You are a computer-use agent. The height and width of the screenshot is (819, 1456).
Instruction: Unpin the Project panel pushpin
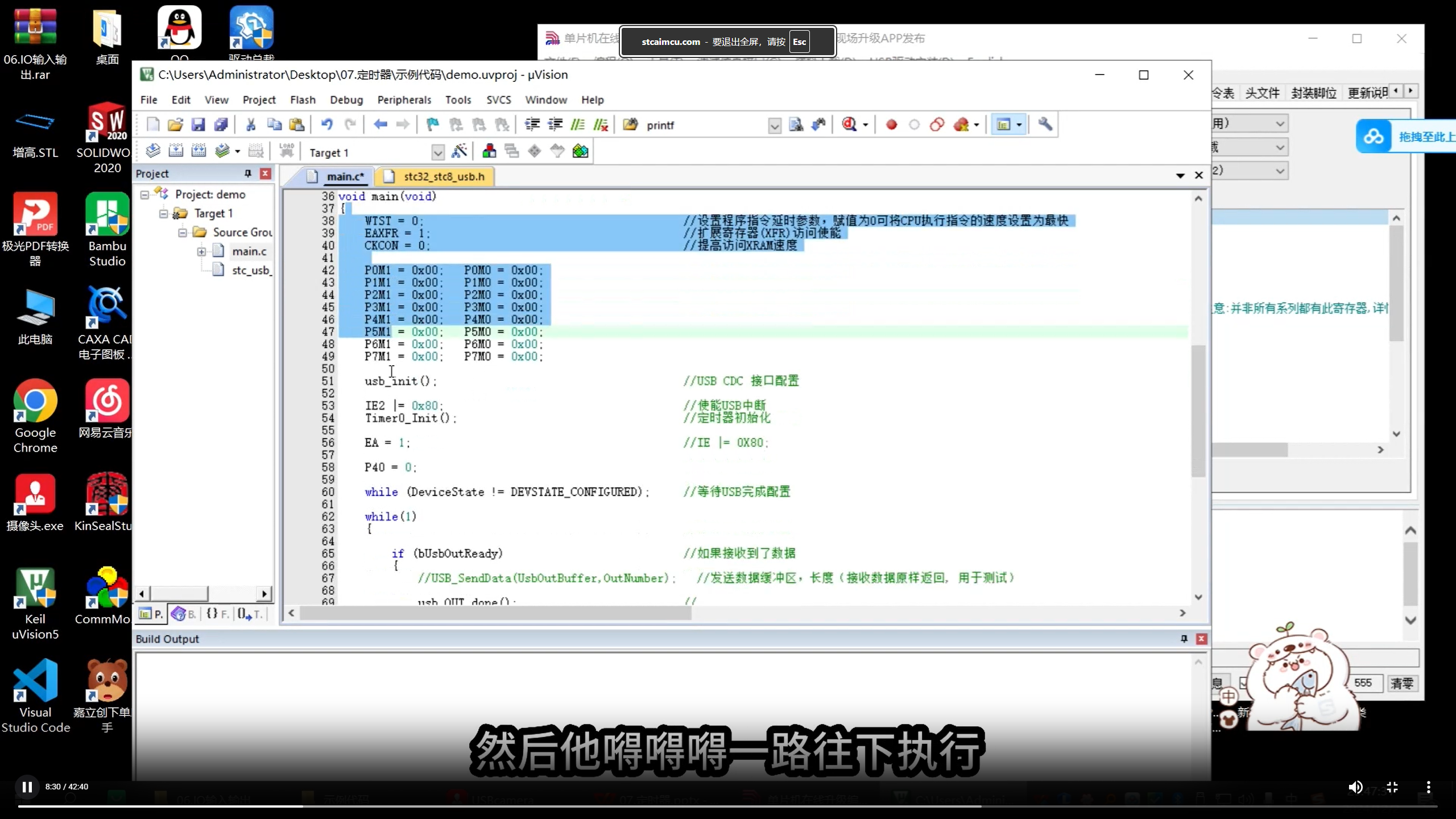(x=247, y=173)
